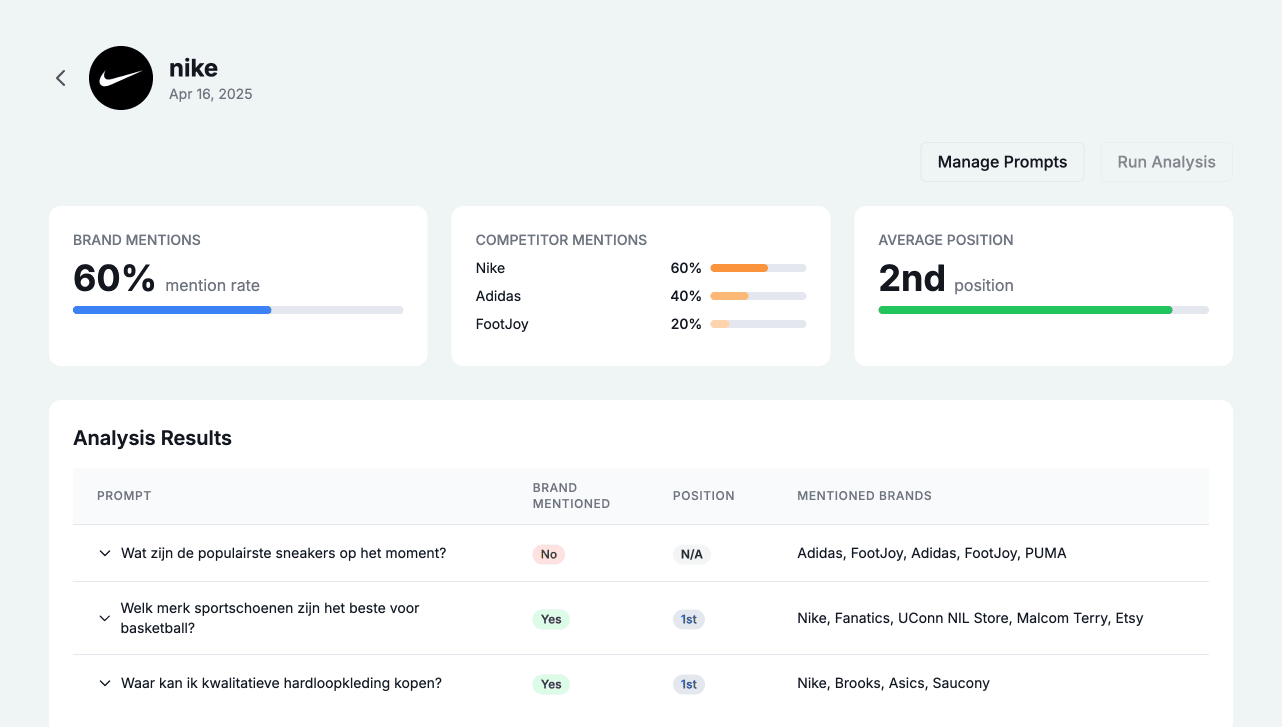This screenshot has height=727, width=1282.
Task: Click the Nike 60% orange bar
Action: click(x=758, y=268)
